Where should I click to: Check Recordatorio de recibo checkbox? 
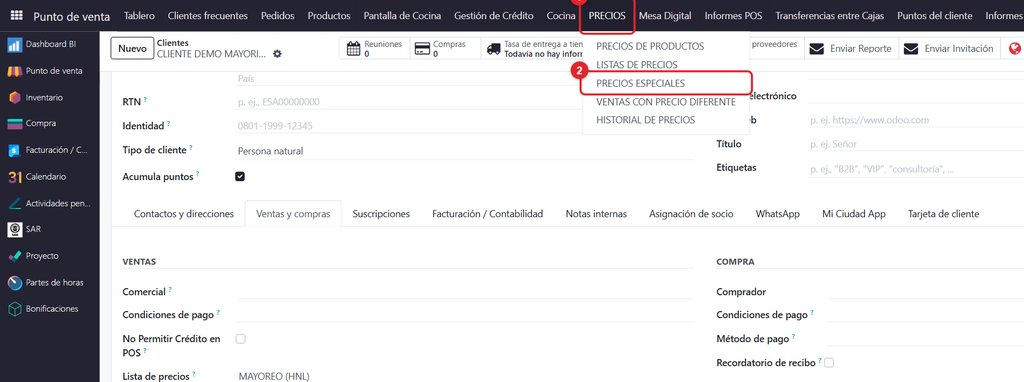coord(829,362)
